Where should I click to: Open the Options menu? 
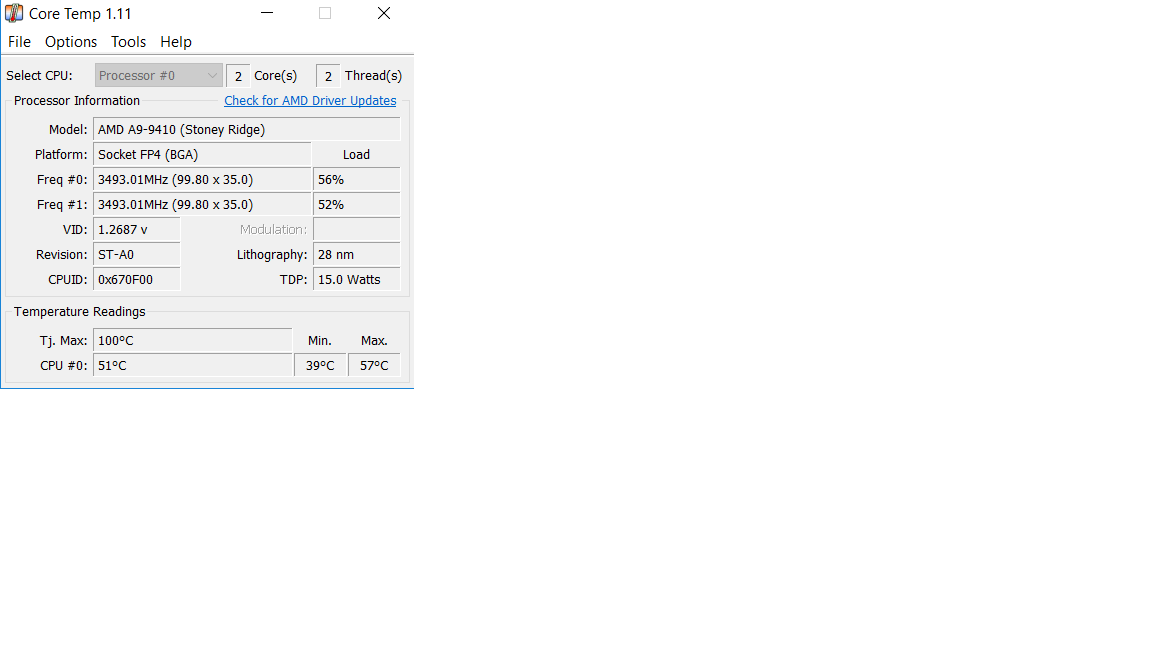[71, 42]
